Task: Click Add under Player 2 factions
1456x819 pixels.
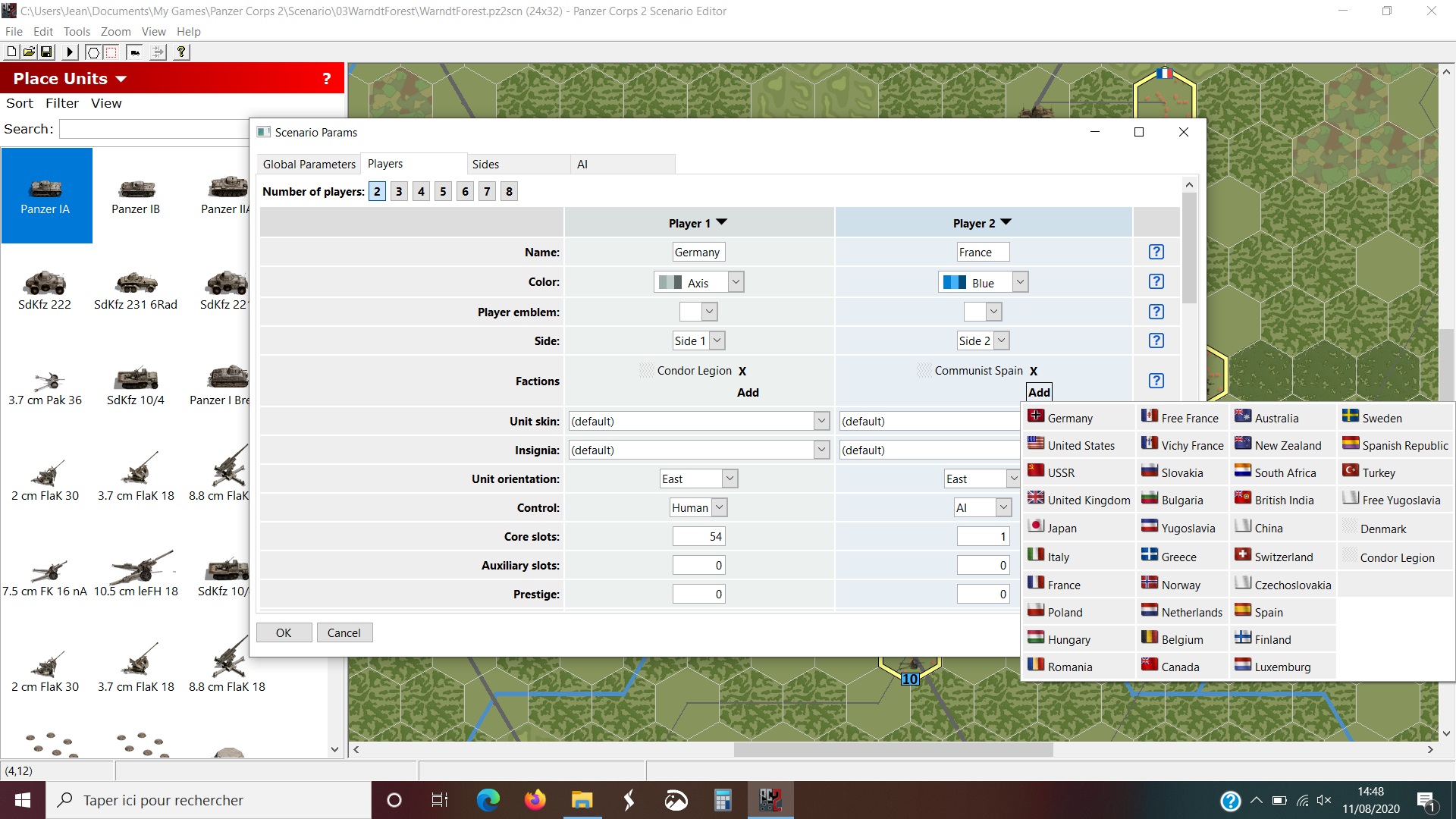Action: pyautogui.click(x=1039, y=392)
